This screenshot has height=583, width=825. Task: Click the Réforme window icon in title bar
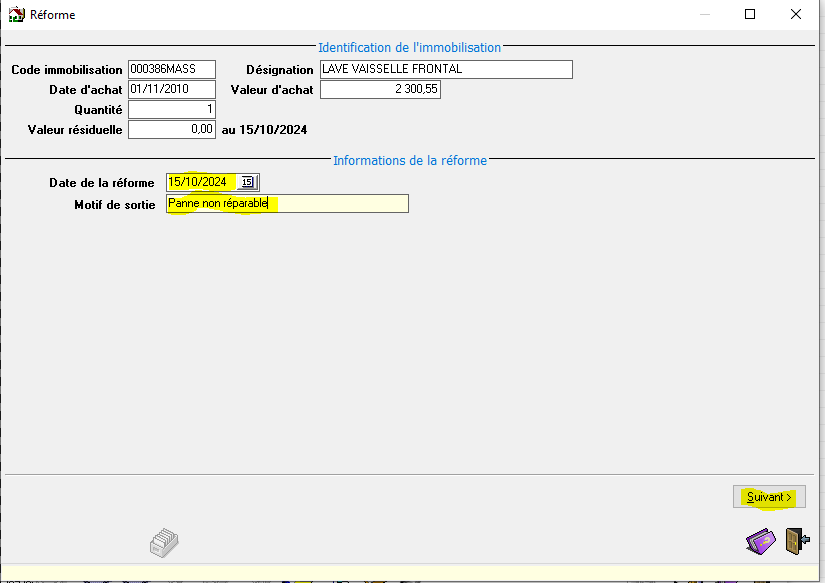16,15
